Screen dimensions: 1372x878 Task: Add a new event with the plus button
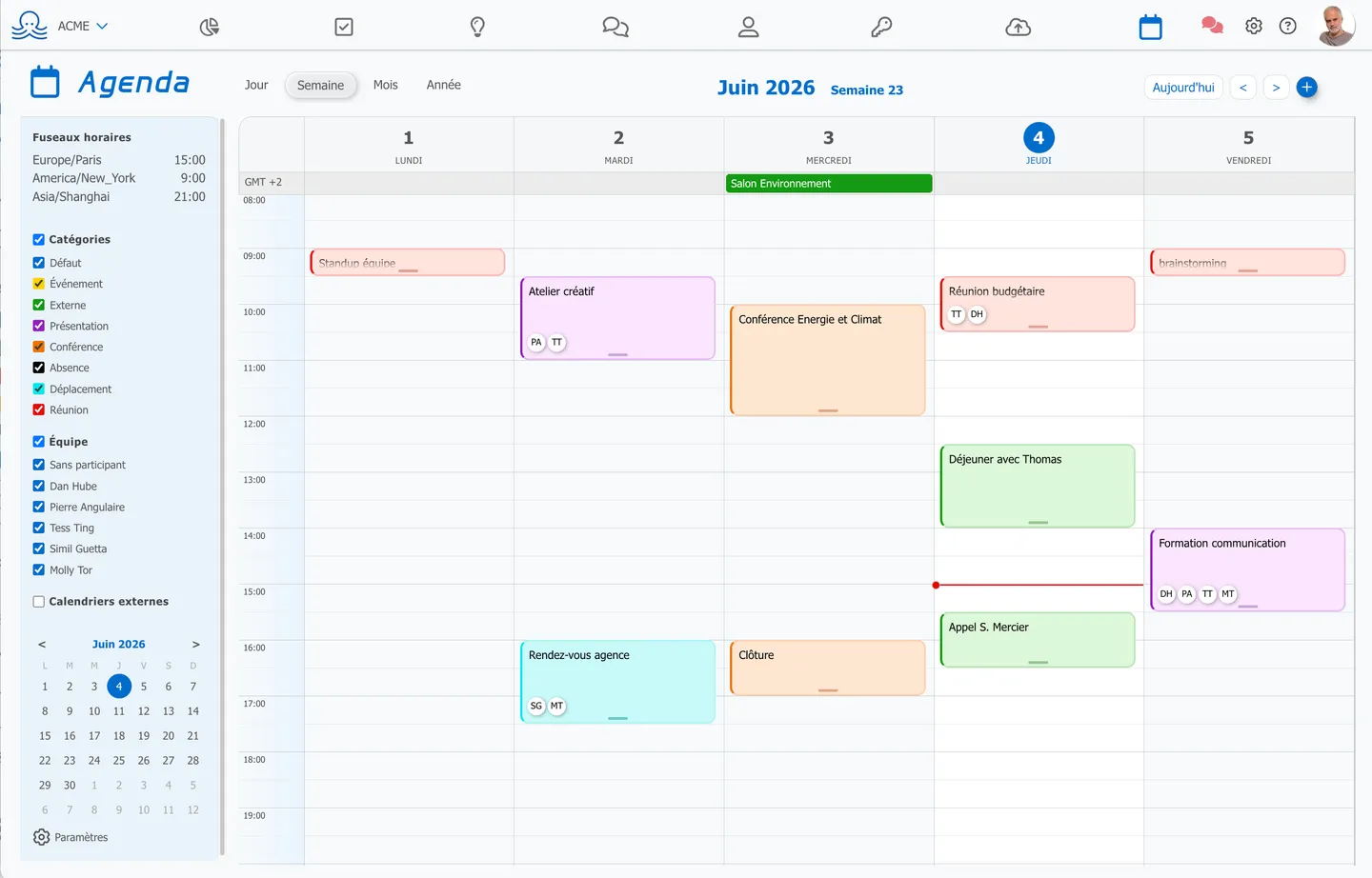1307,87
